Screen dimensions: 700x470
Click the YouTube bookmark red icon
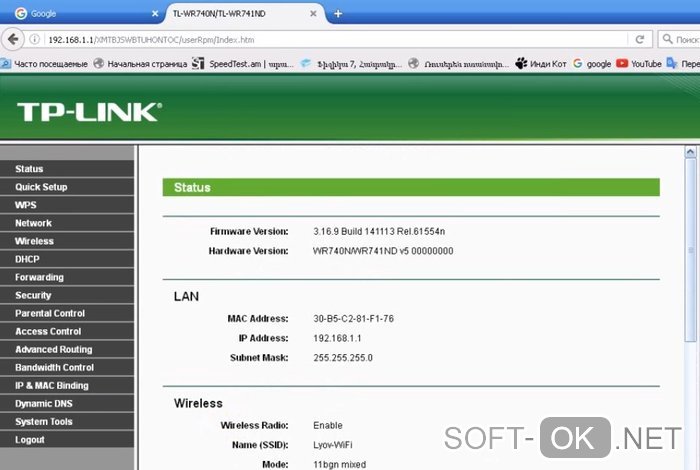click(x=622, y=63)
